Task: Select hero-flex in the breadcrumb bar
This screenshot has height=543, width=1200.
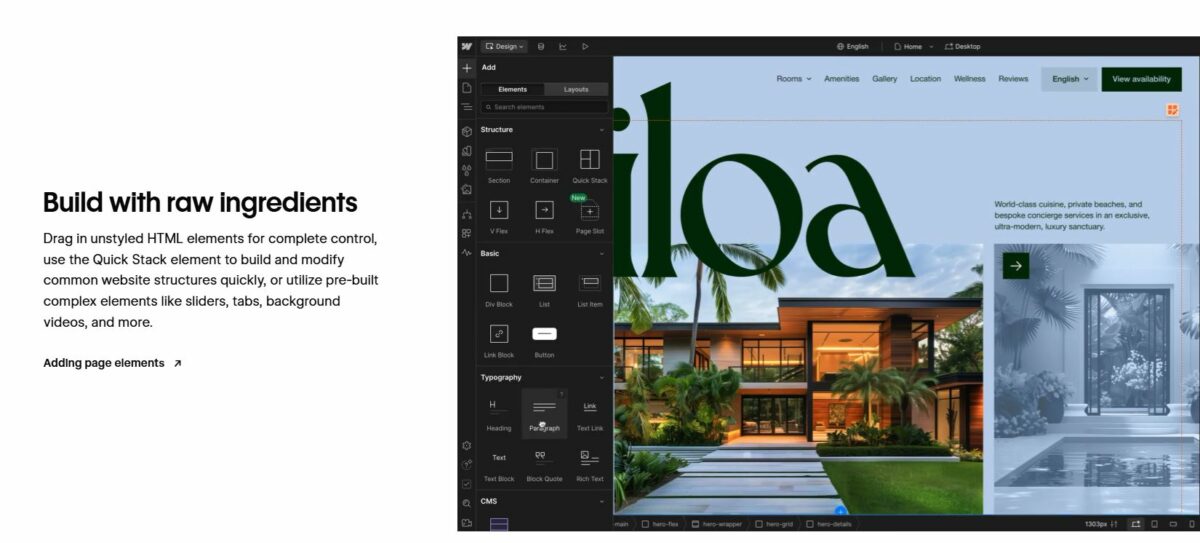Action: [661, 524]
